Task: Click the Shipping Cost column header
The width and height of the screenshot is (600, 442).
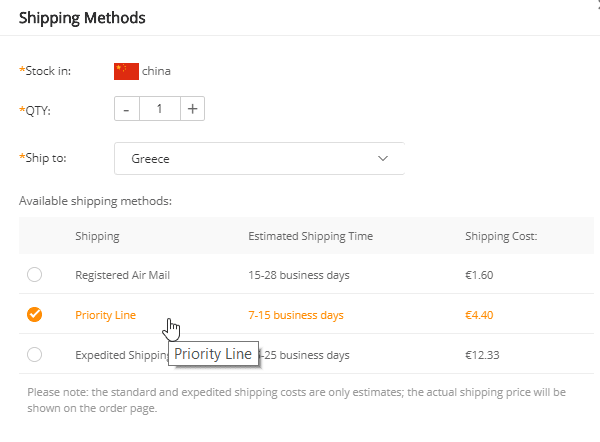Action: (x=501, y=236)
